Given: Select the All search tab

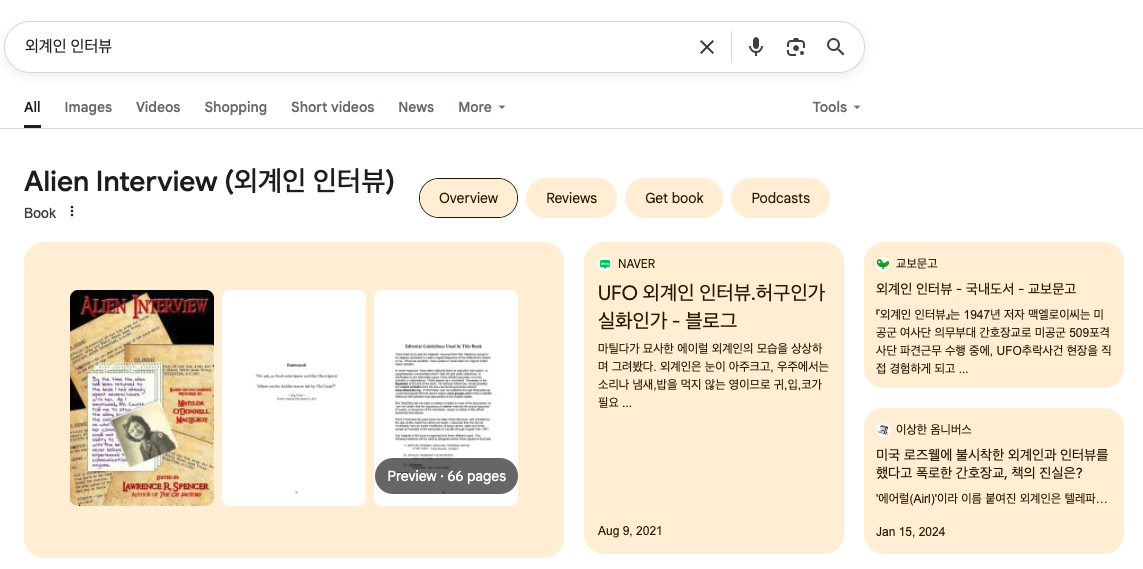Looking at the screenshot, I should point(32,107).
